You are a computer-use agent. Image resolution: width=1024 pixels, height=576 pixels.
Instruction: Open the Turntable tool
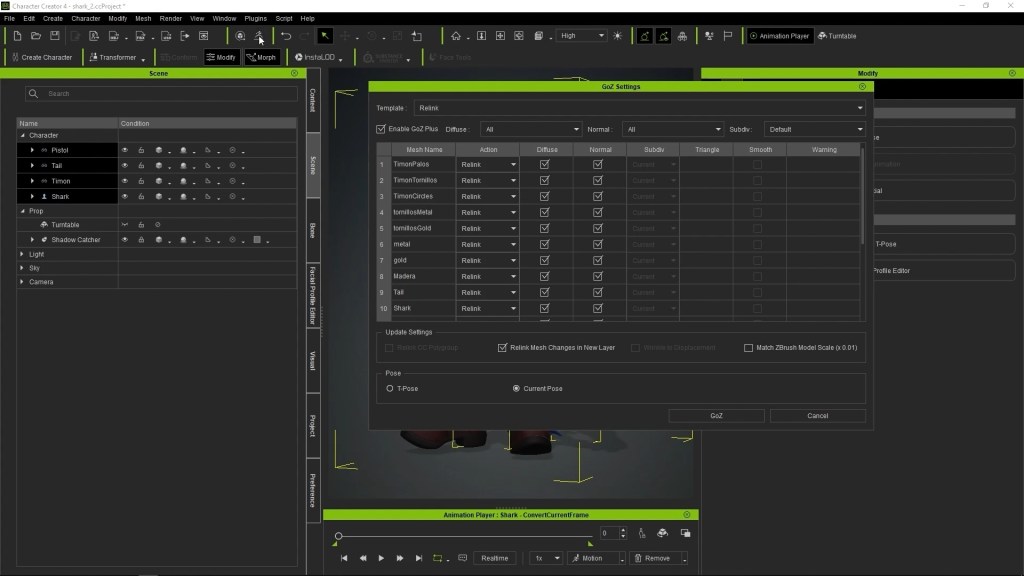(837, 36)
